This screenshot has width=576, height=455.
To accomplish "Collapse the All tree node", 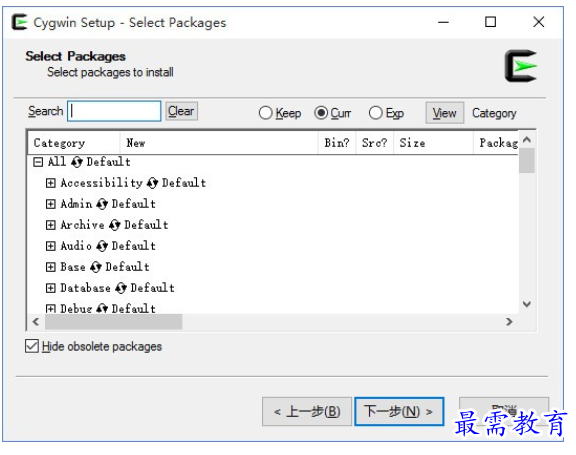I will coord(38,162).
